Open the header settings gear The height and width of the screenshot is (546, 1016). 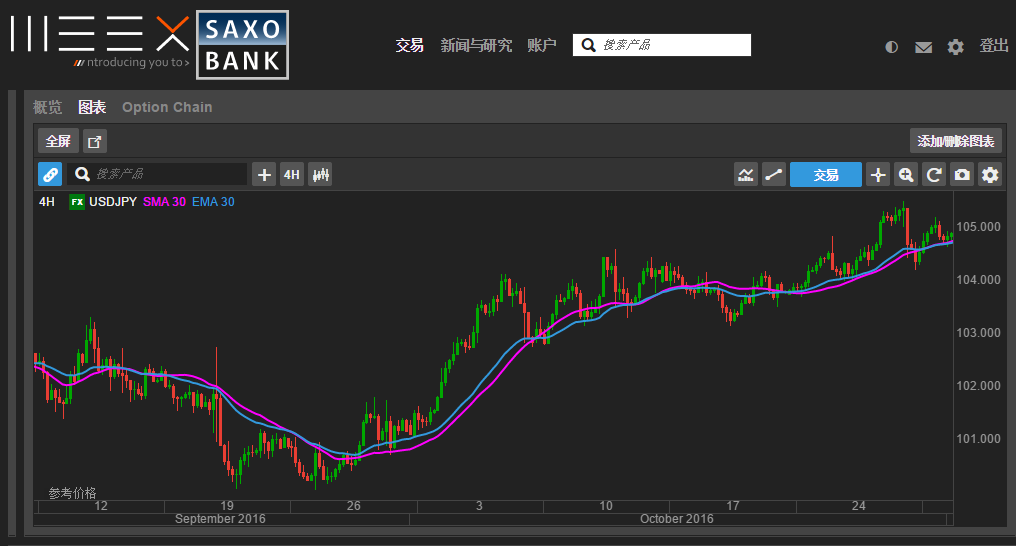955,47
